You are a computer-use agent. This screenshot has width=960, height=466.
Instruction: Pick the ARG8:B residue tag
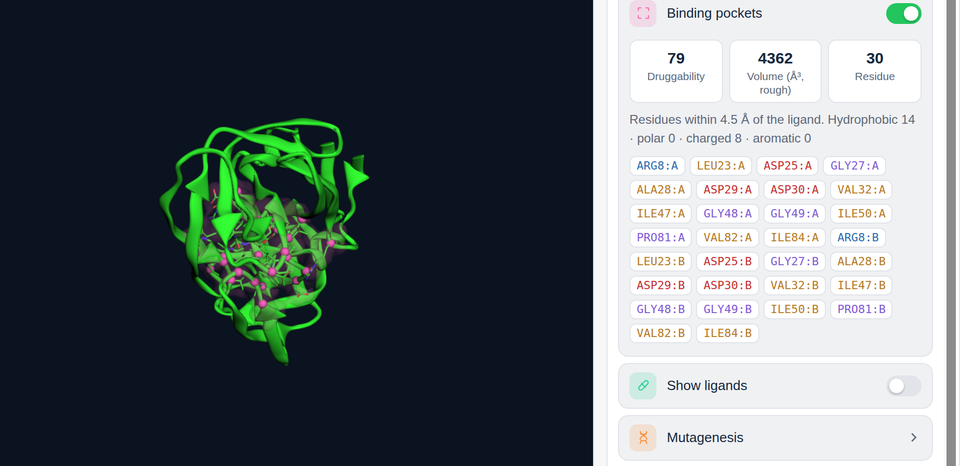(x=858, y=238)
